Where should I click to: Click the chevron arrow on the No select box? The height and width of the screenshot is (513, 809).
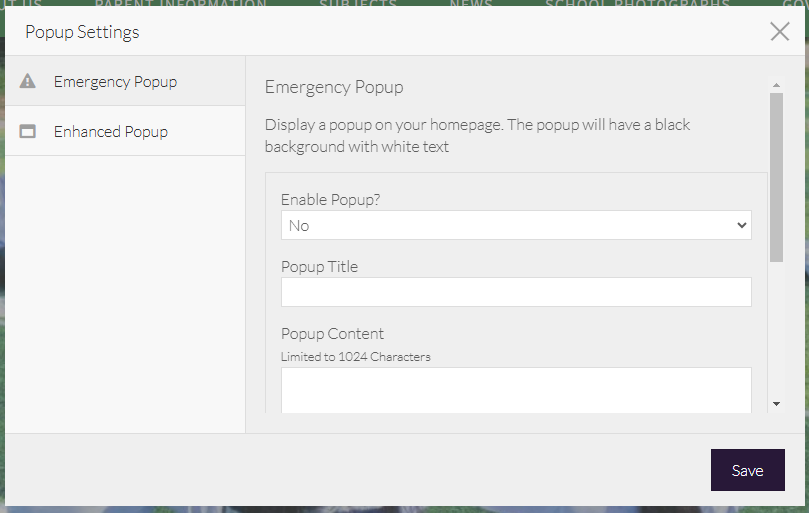point(741,225)
